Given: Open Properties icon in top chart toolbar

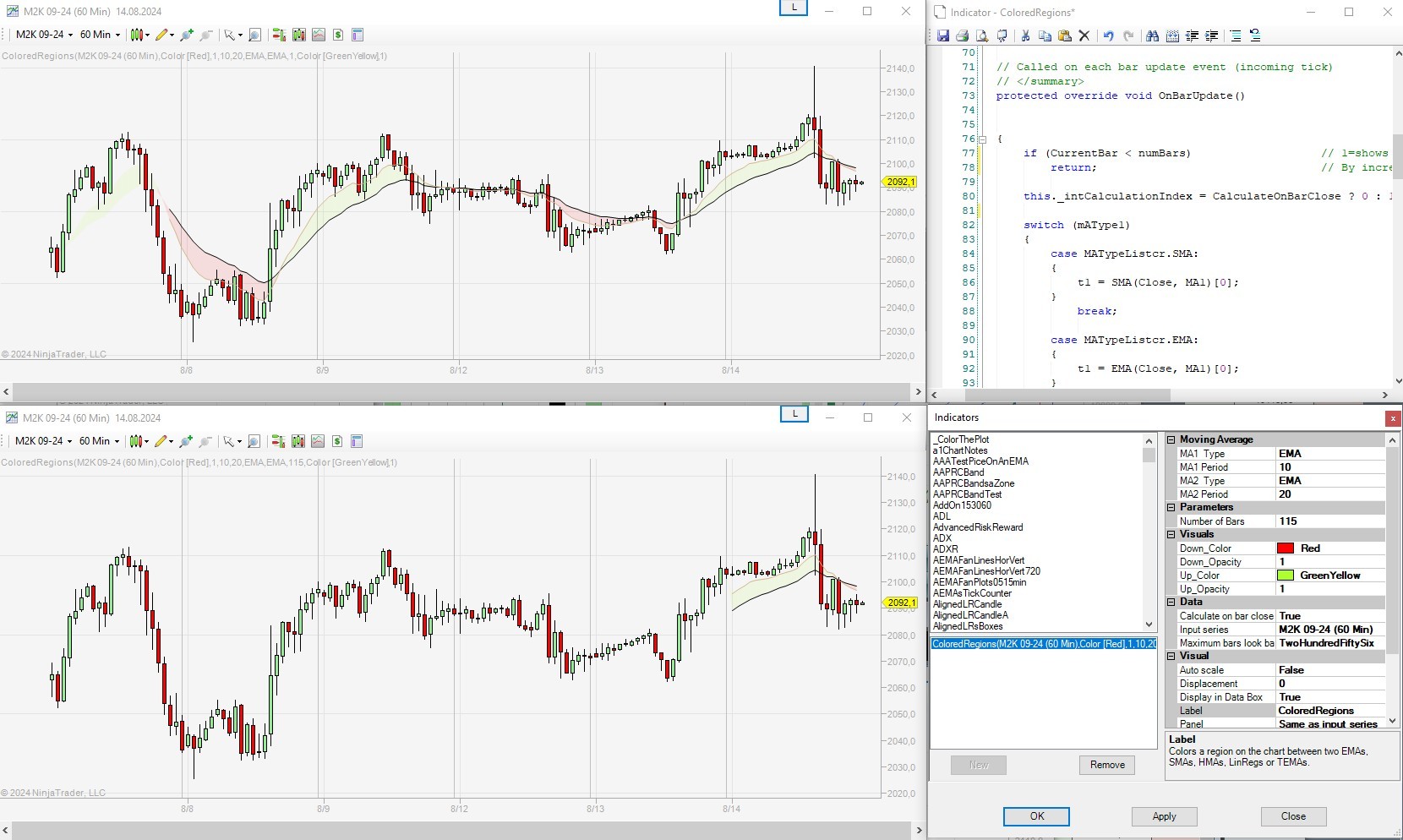Looking at the screenshot, I should 358,35.
